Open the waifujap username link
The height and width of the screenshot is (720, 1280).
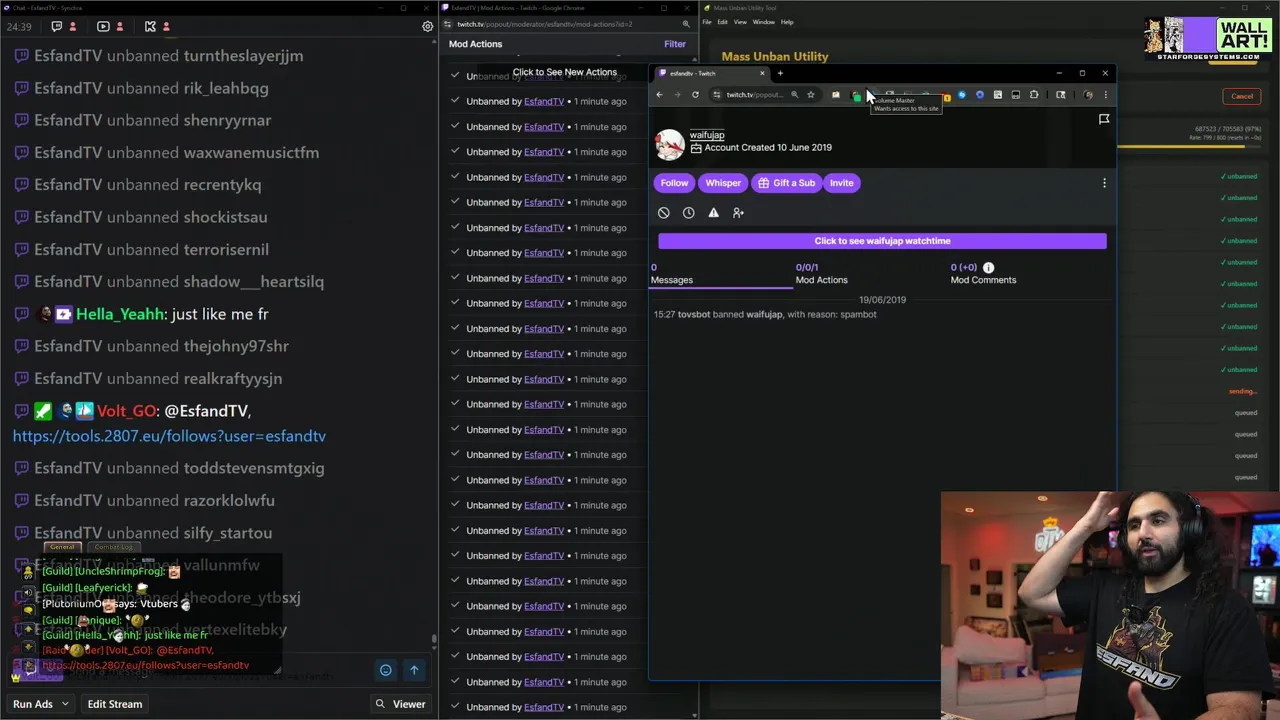pos(707,135)
